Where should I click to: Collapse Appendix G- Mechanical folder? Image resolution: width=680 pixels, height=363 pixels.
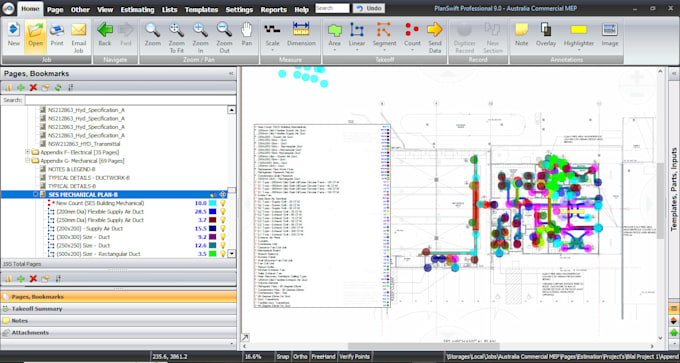coord(28,160)
